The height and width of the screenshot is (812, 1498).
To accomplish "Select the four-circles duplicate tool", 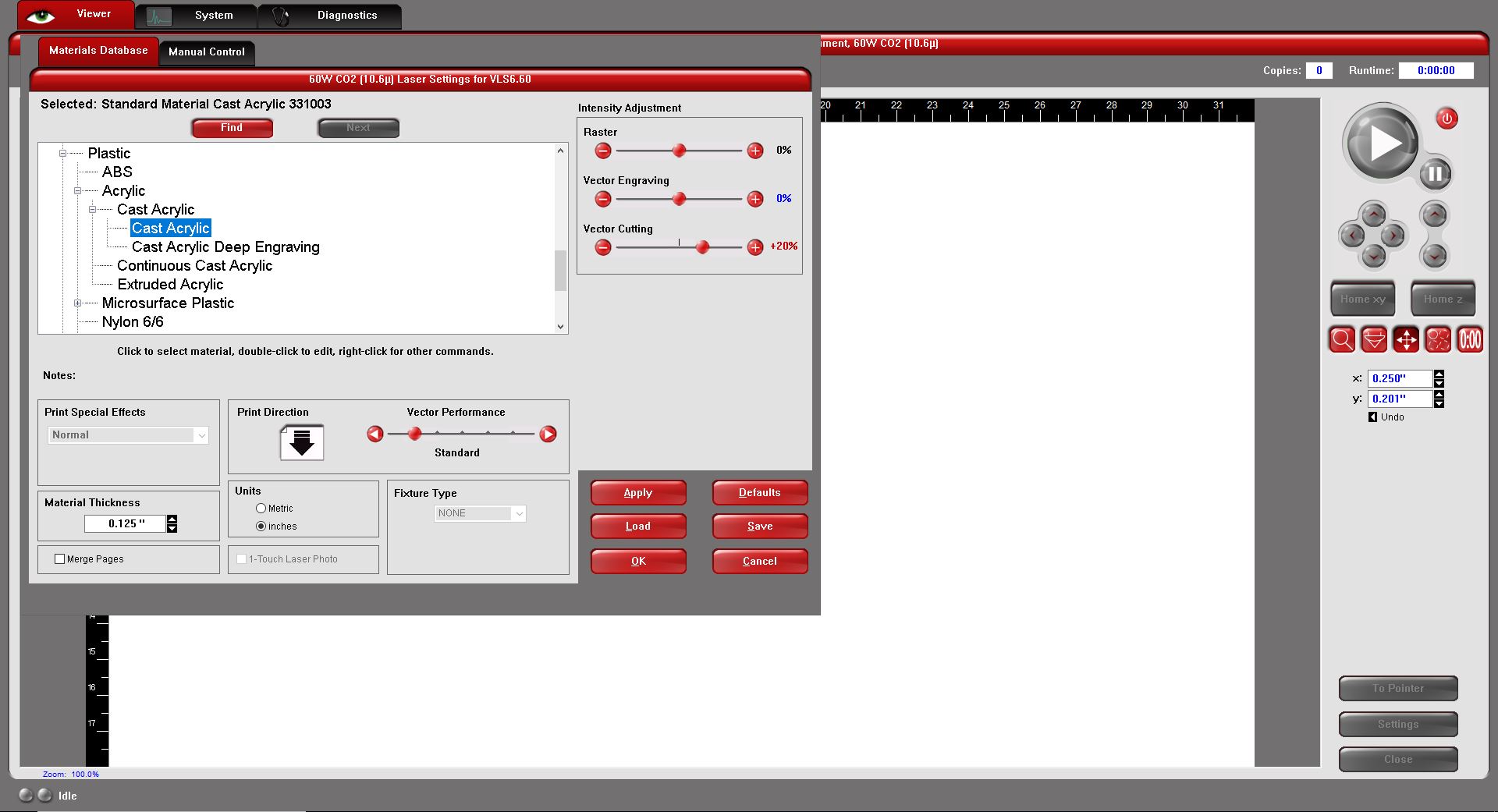I will pyautogui.click(x=1438, y=339).
